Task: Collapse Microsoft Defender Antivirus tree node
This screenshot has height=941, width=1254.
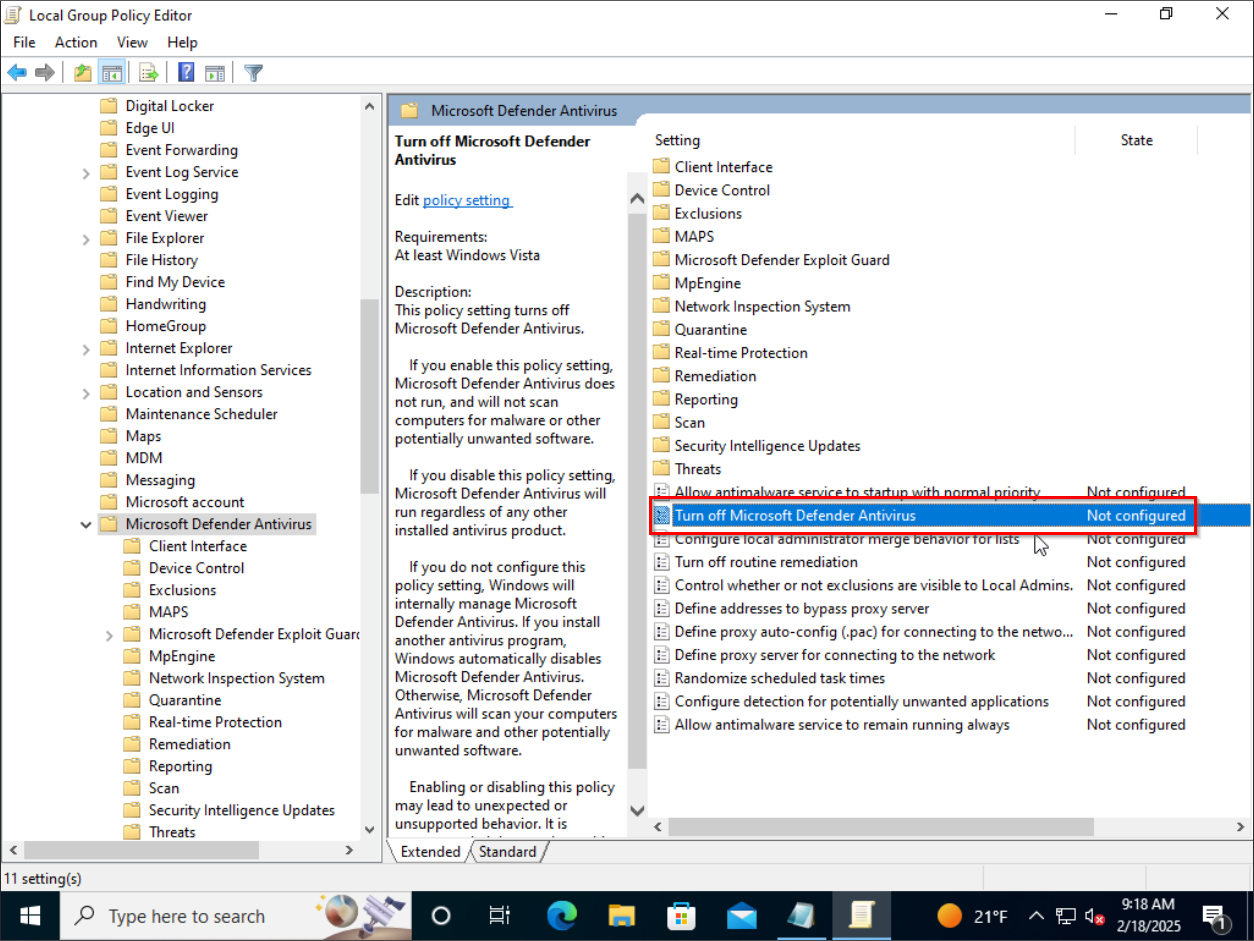Action: 87,525
